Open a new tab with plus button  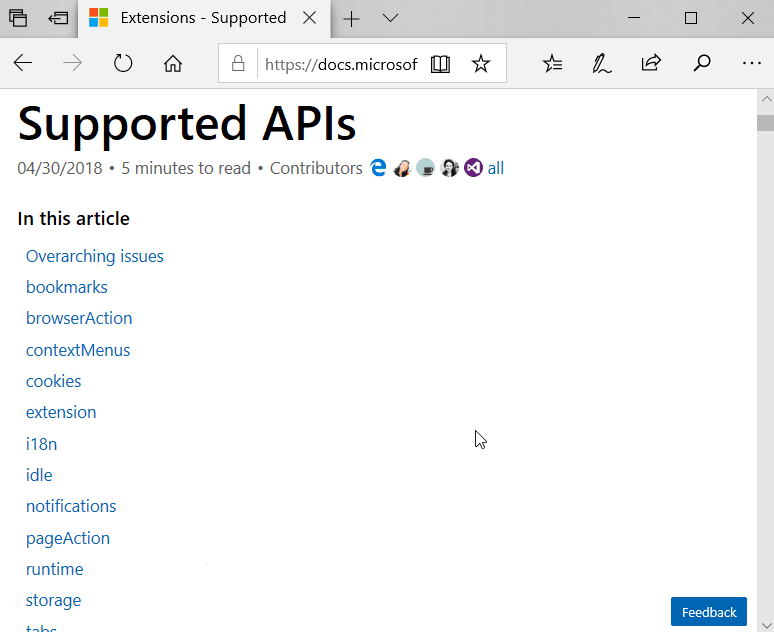click(351, 18)
